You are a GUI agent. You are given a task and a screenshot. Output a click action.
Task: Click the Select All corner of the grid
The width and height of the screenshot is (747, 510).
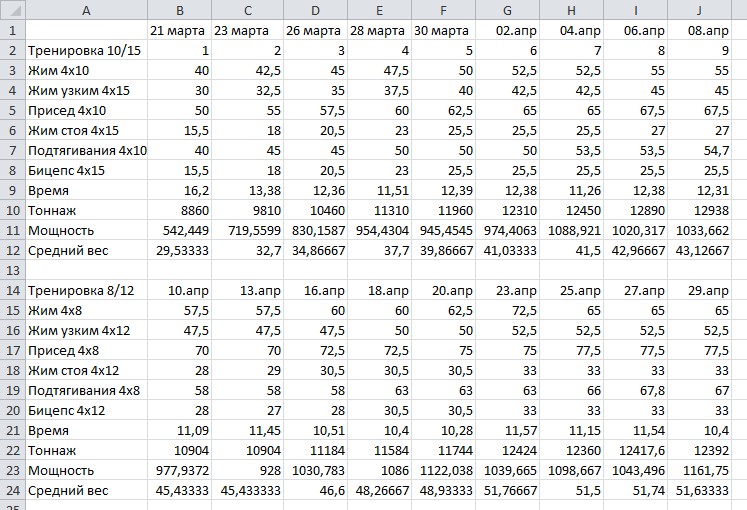12,9
